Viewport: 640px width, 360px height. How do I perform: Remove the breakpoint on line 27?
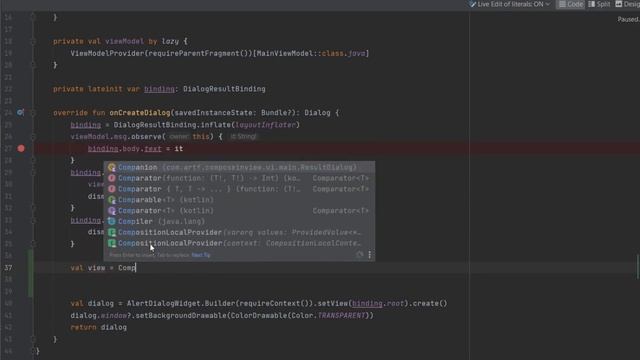(x=21, y=149)
